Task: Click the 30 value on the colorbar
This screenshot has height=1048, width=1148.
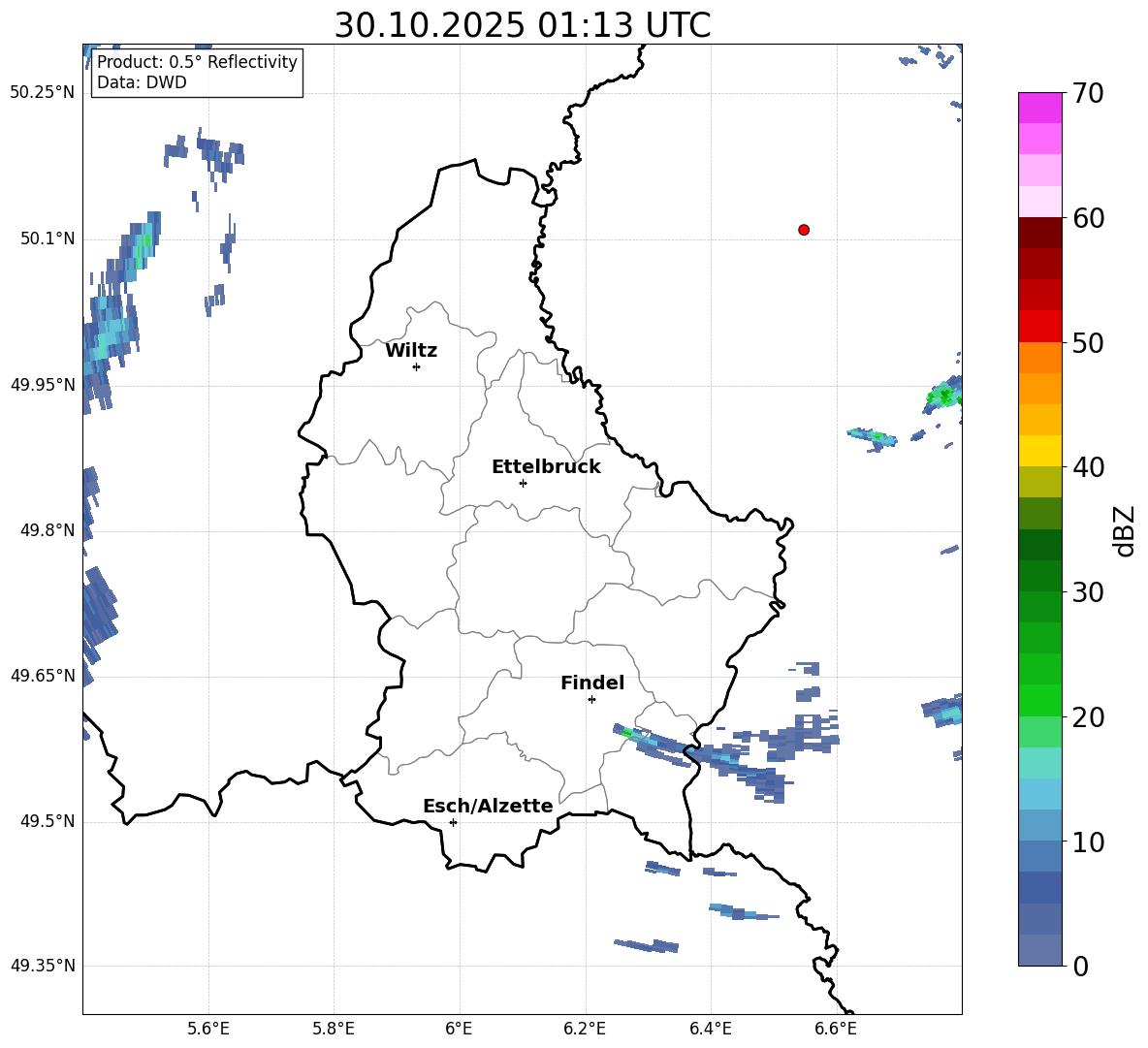Action: 1088,592
